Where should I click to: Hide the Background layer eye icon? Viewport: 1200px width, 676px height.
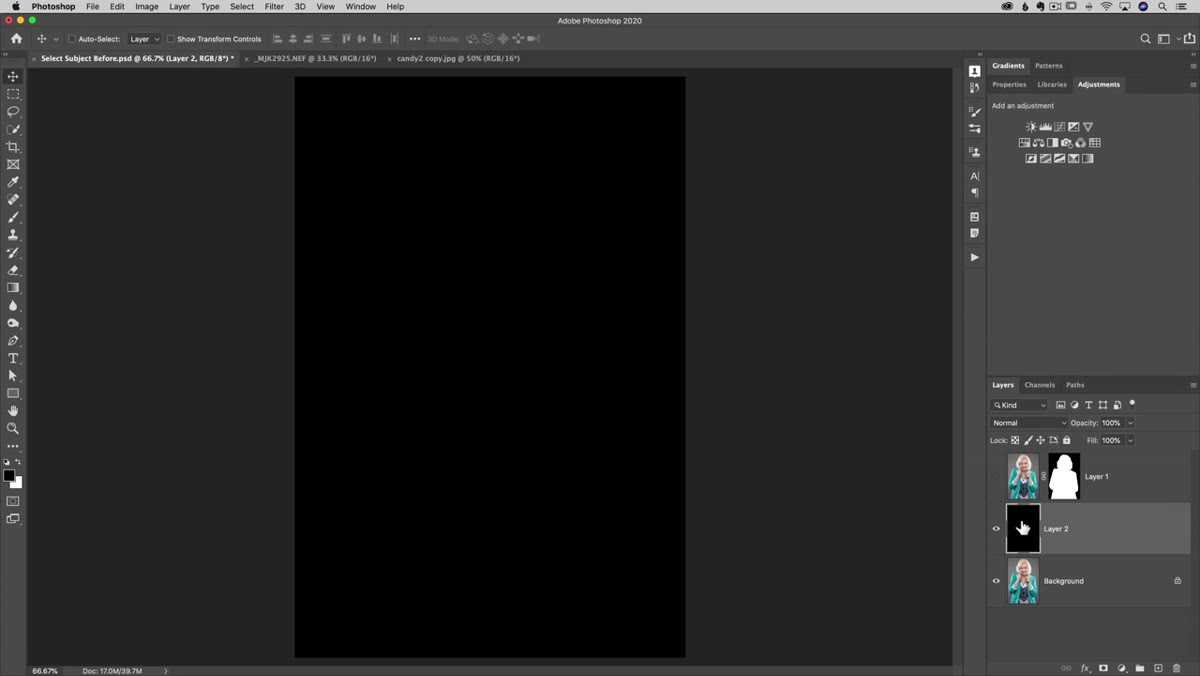[996, 581]
